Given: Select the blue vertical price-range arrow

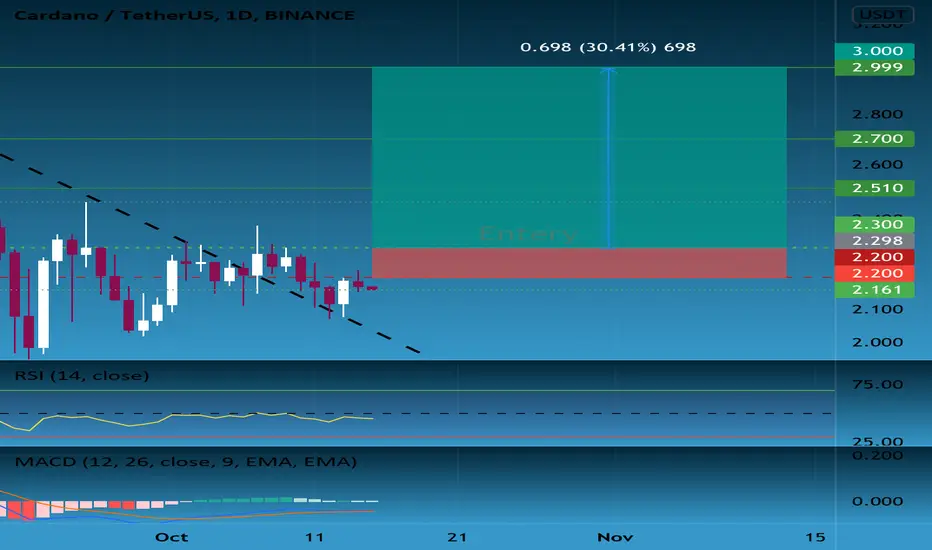Looking at the screenshot, I should pos(608,158).
